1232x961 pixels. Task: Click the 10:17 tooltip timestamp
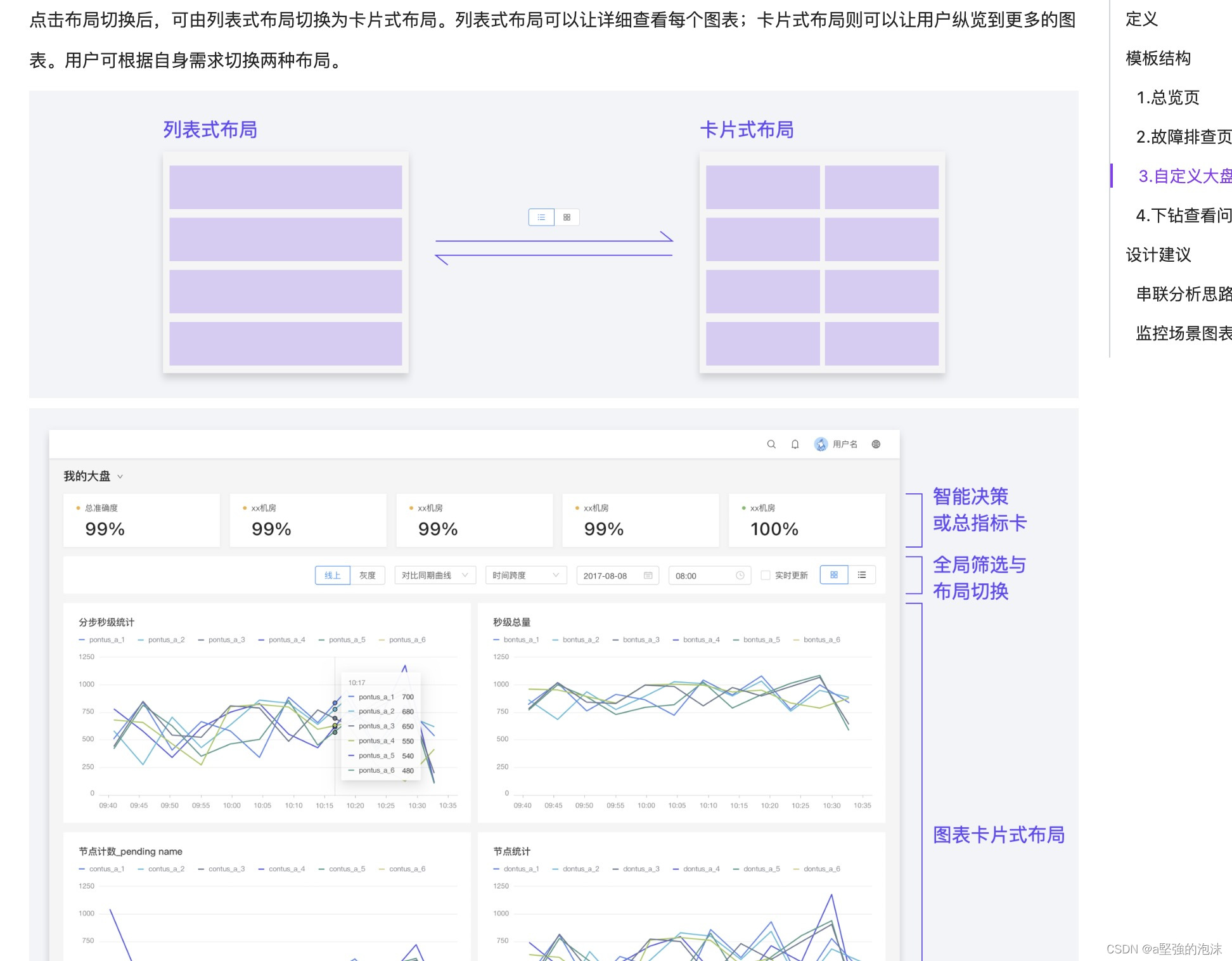pyautogui.click(x=357, y=683)
